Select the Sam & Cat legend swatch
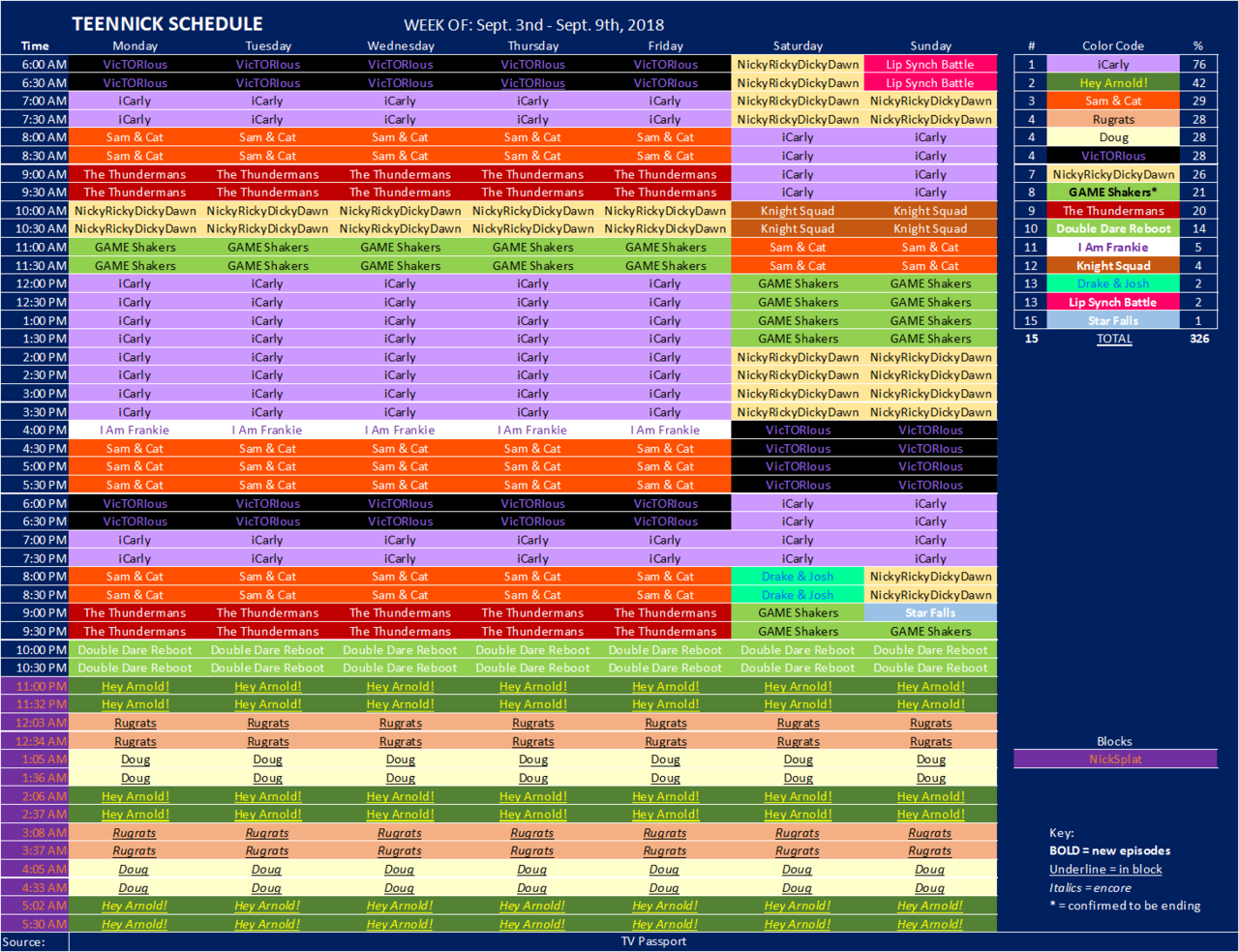 coord(1113,101)
